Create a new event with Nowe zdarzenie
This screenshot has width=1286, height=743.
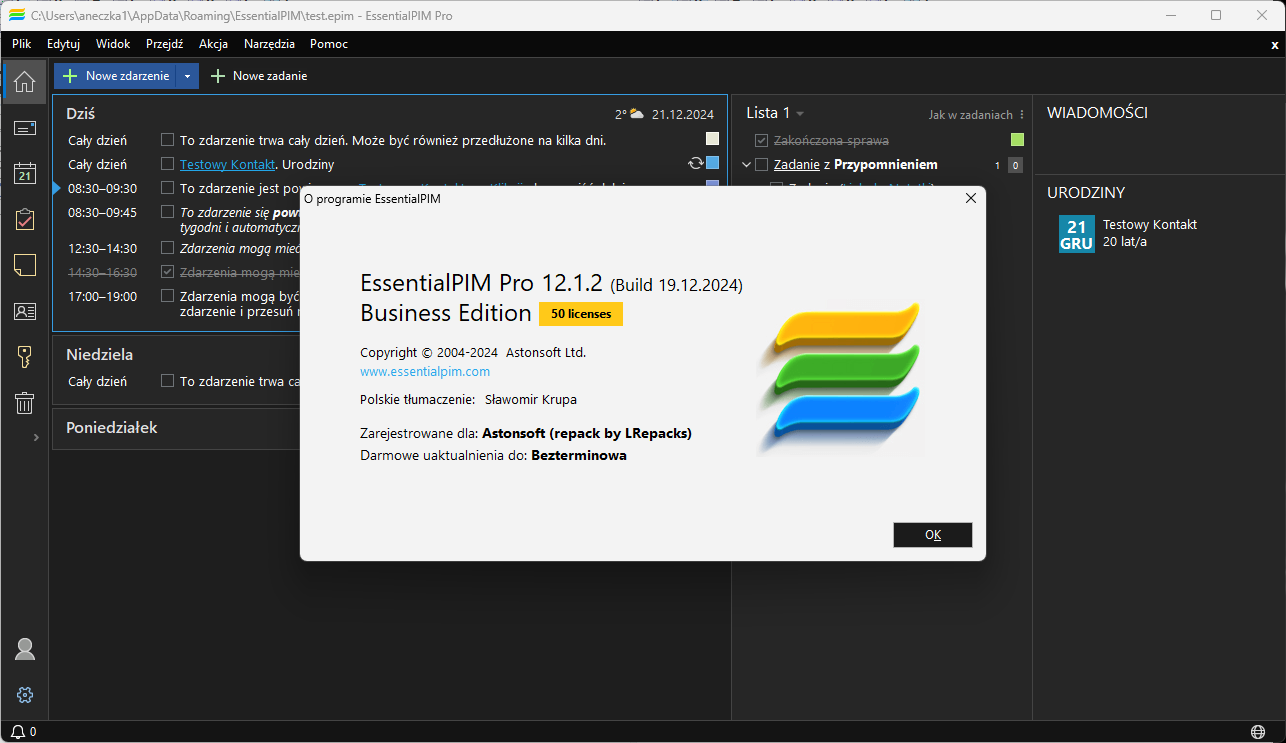[116, 76]
